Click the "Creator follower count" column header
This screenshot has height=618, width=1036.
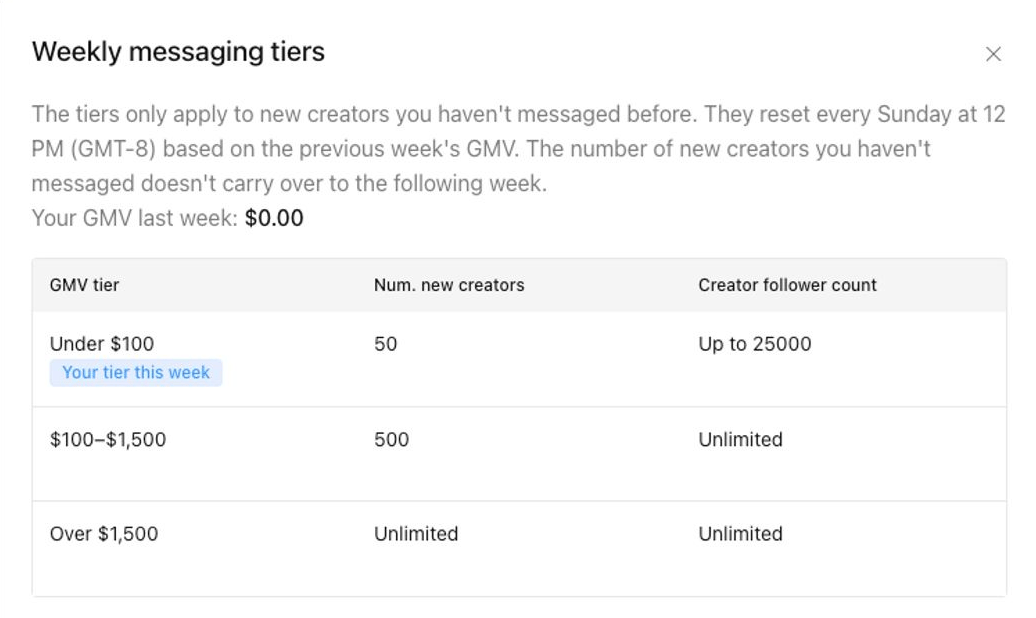click(787, 285)
